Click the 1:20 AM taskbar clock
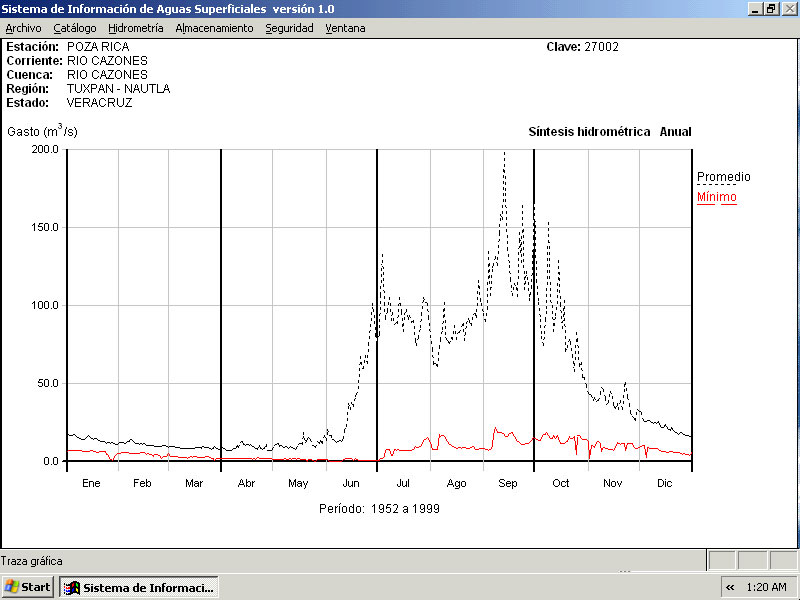Viewport: 800px width, 600px height. (x=767, y=587)
